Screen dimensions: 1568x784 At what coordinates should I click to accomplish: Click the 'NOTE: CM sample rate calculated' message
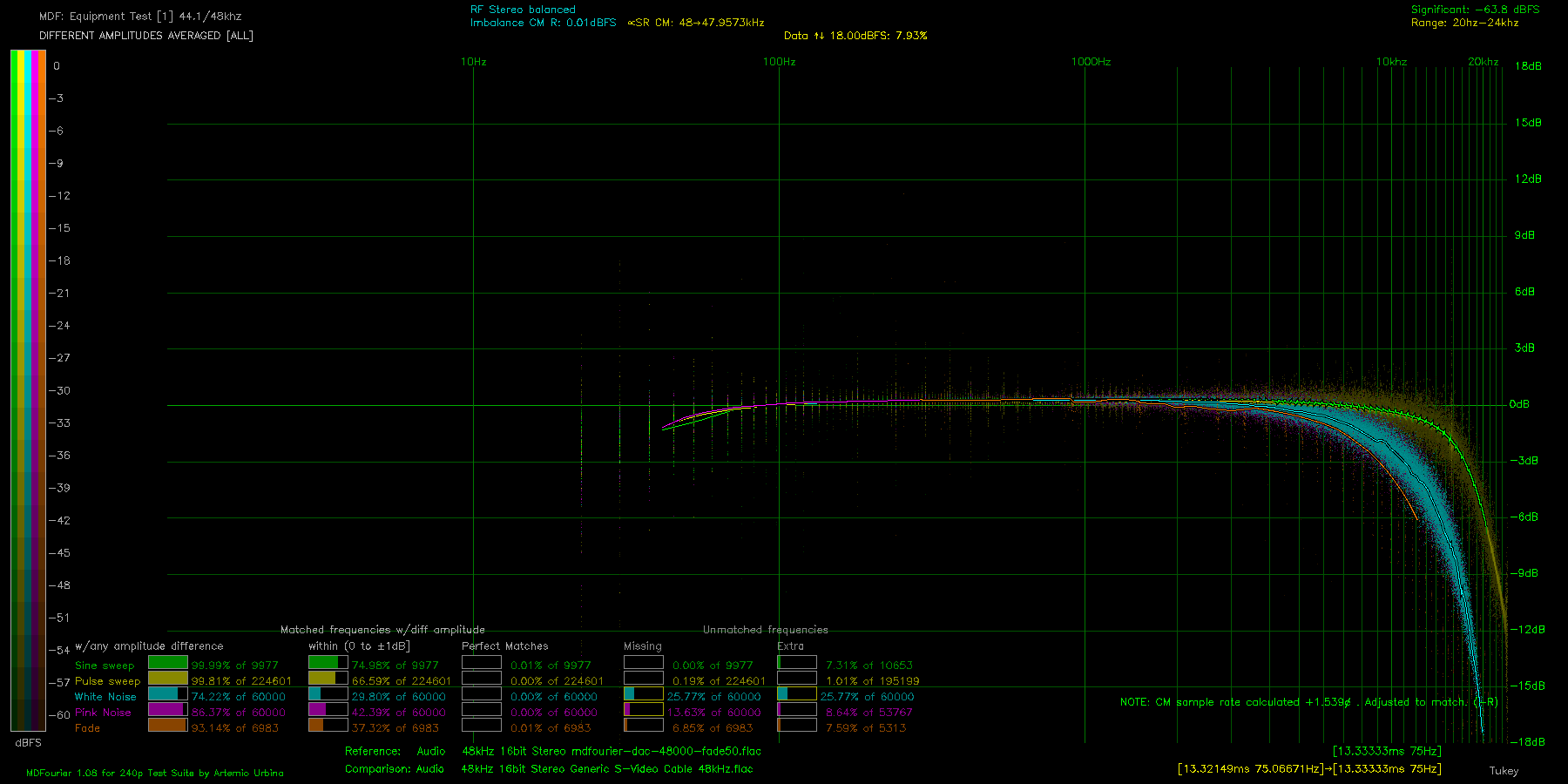[x=1309, y=702]
